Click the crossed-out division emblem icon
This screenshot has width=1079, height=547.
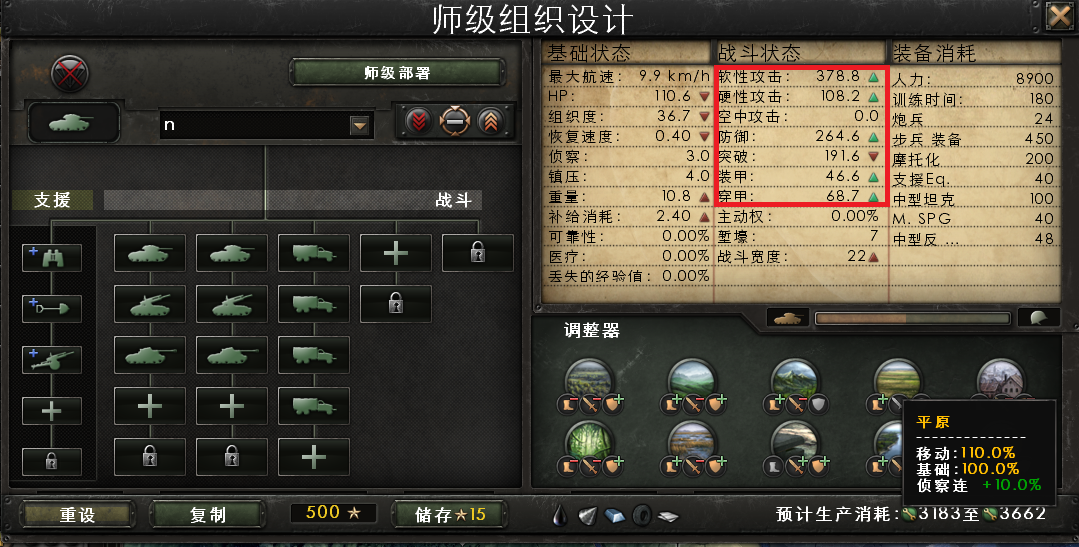[x=70, y=74]
